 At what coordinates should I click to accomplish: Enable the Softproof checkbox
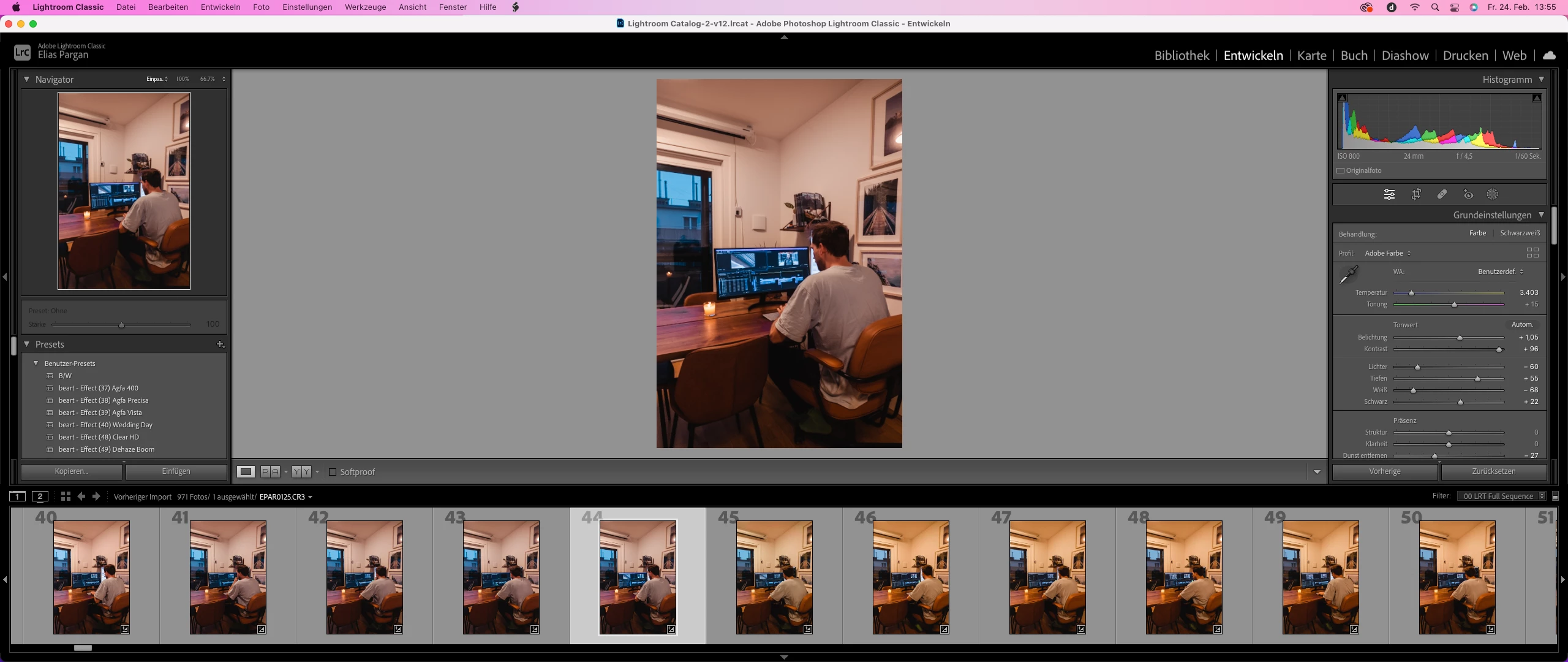[333, 472]
